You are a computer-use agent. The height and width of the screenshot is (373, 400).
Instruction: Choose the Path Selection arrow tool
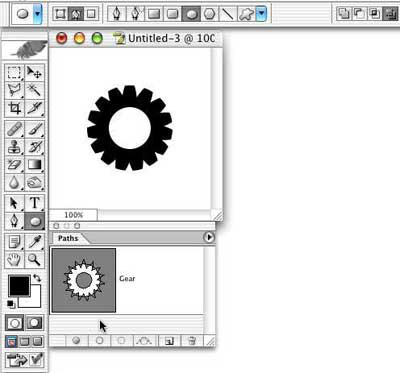14,203
